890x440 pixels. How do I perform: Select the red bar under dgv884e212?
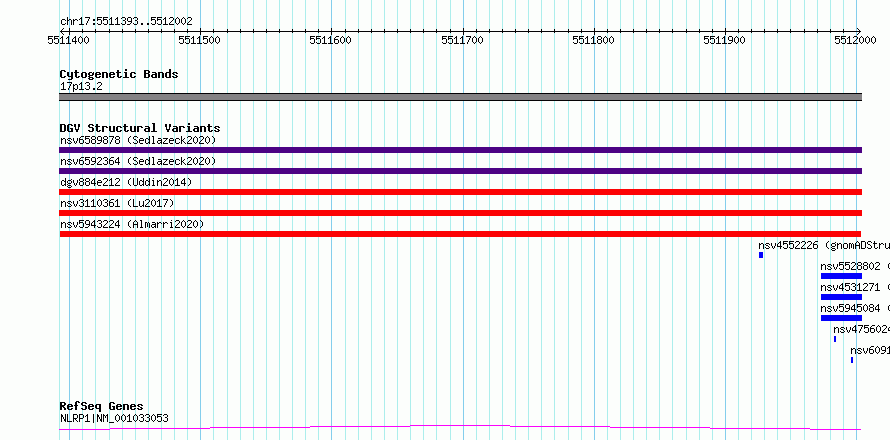pyautogui.click(x=460, y=192)
